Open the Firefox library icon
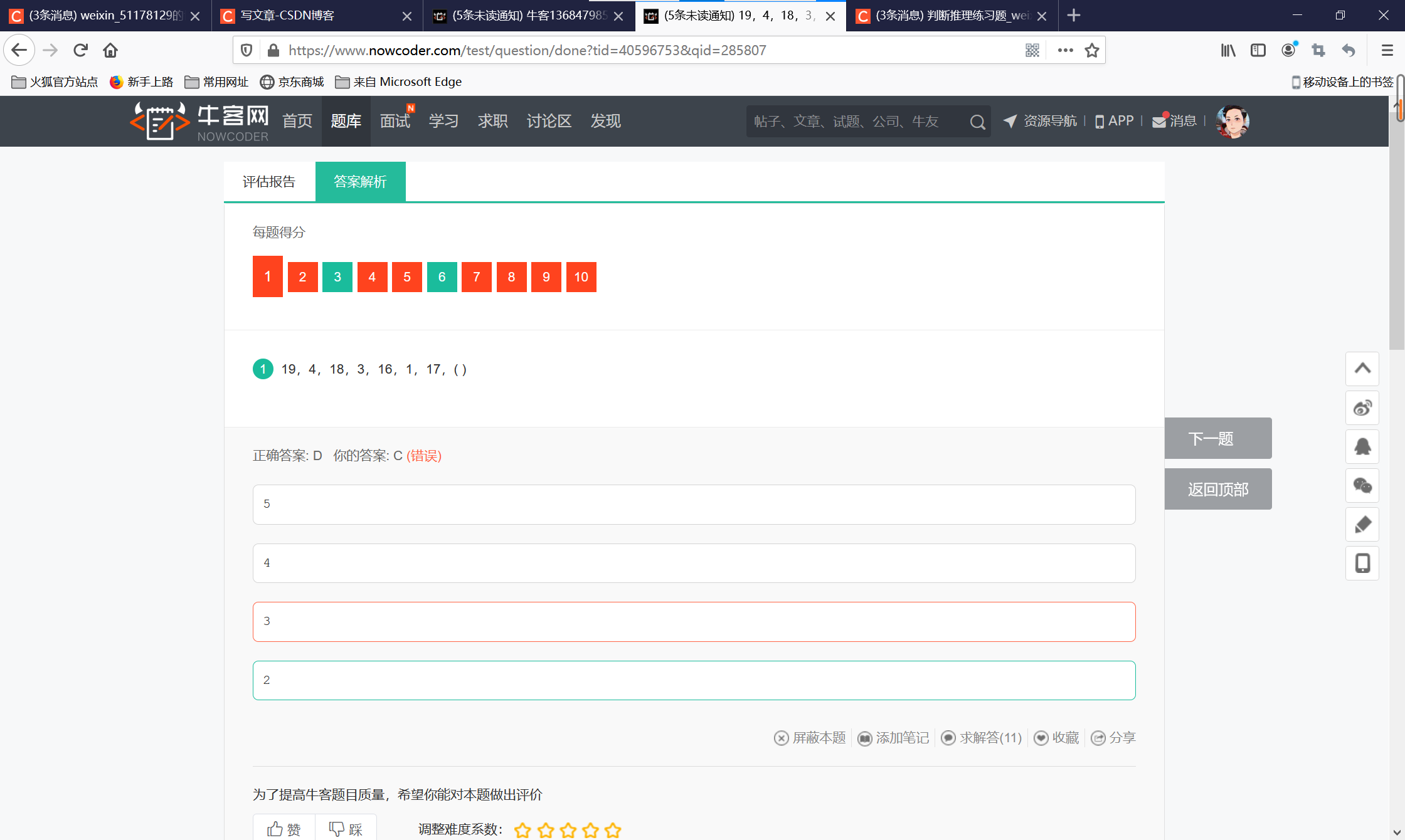Viewport: 1405px width, 840px height. (x=1228, y=50)
